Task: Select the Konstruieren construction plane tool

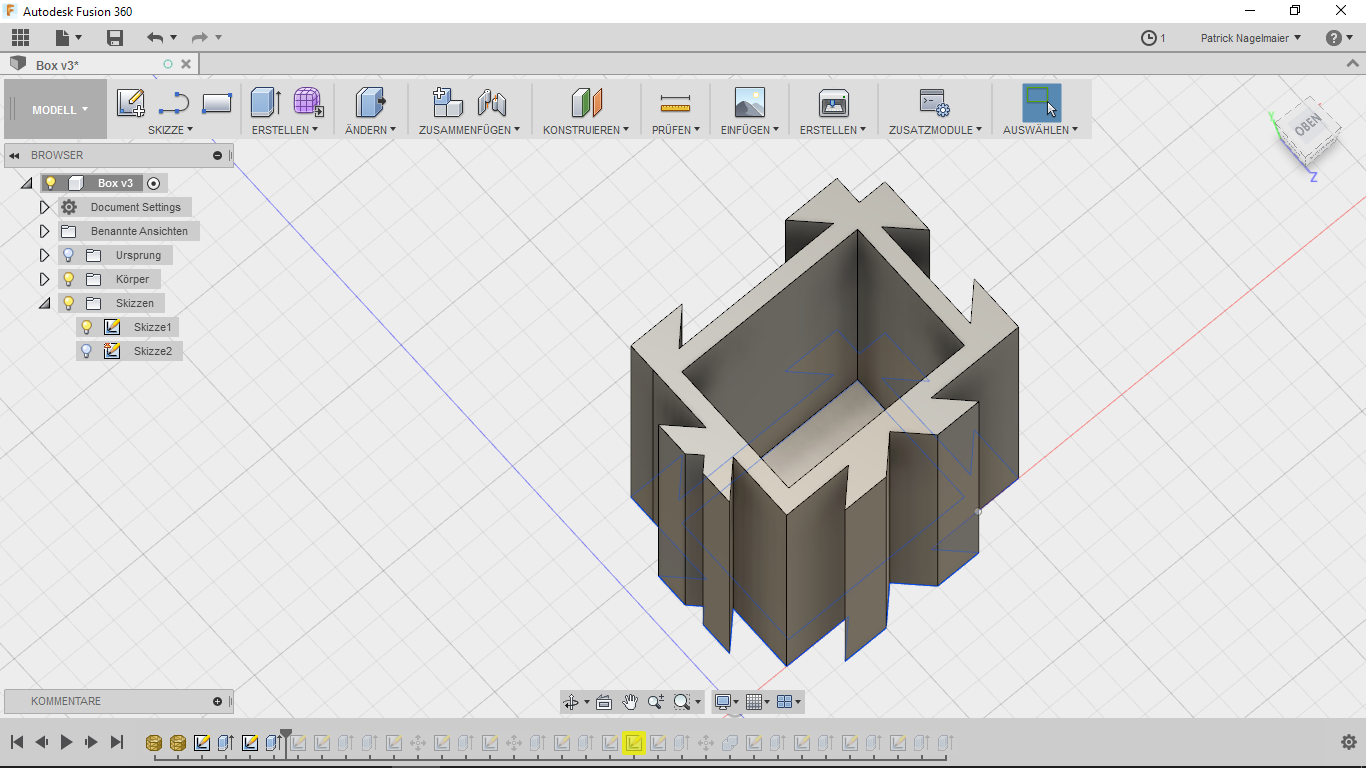Action: pyautogui.click(x=585, y=103)
